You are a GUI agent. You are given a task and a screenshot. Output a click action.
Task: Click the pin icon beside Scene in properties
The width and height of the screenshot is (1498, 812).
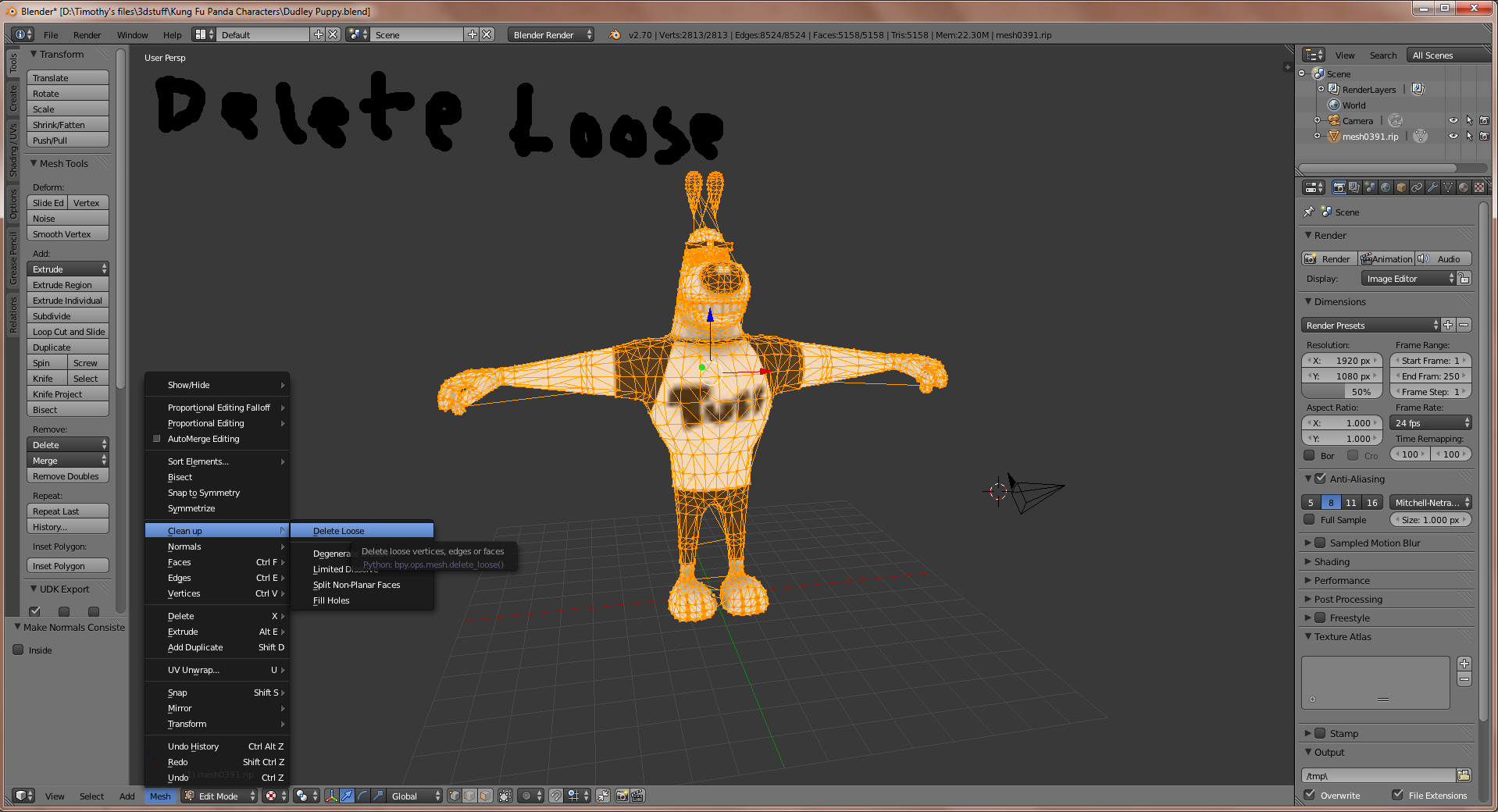pyautogui.click(x=1309, y=212)
